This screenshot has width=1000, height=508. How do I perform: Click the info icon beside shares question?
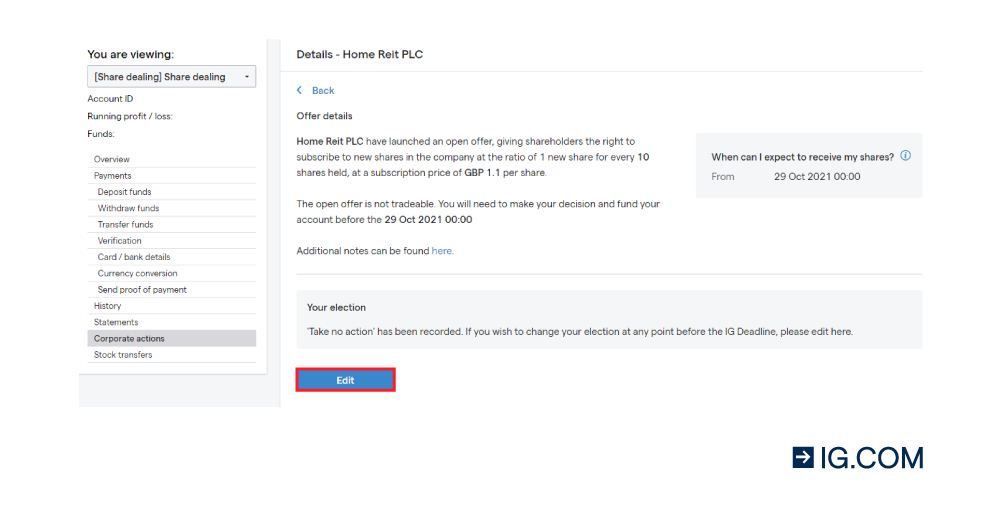click(906, 156)
